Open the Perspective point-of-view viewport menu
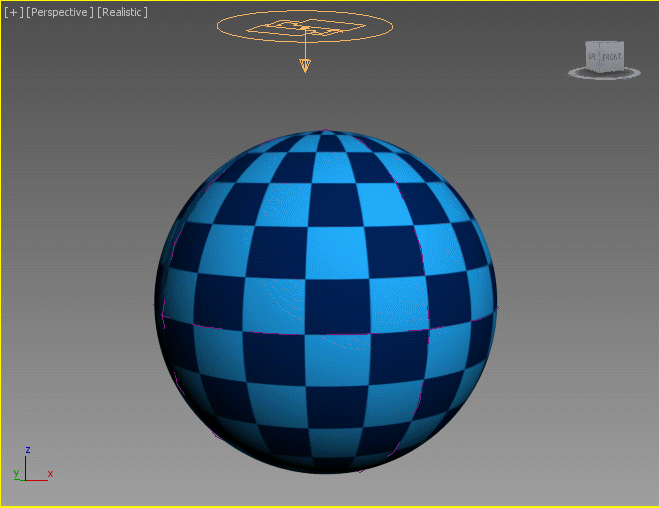 click(60, 12)
